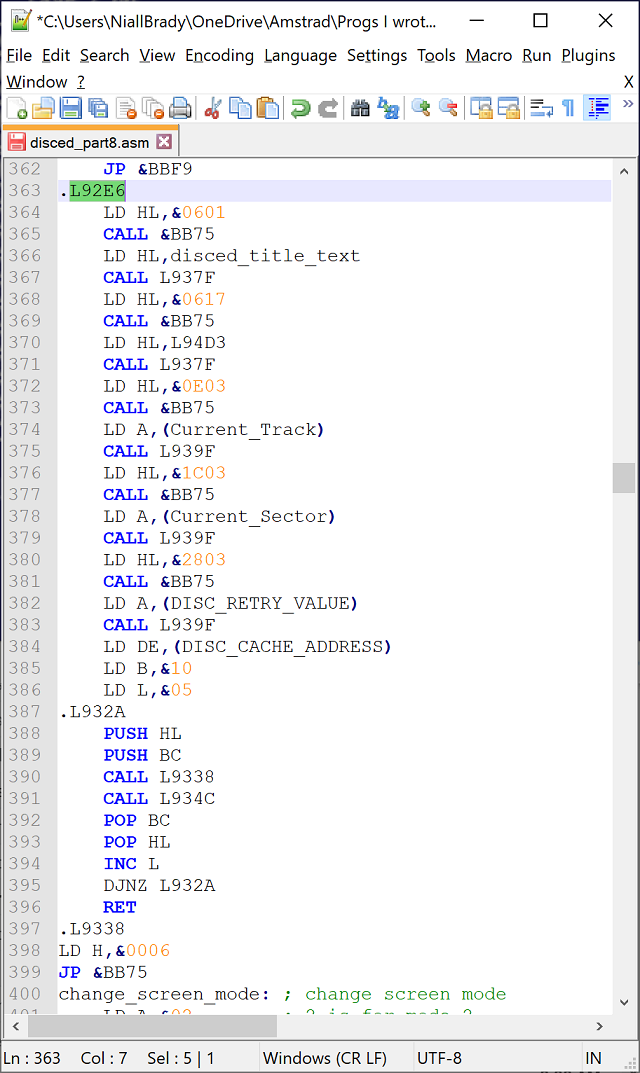Expand the toolbar overflow chevron

(x=628, y=104)
